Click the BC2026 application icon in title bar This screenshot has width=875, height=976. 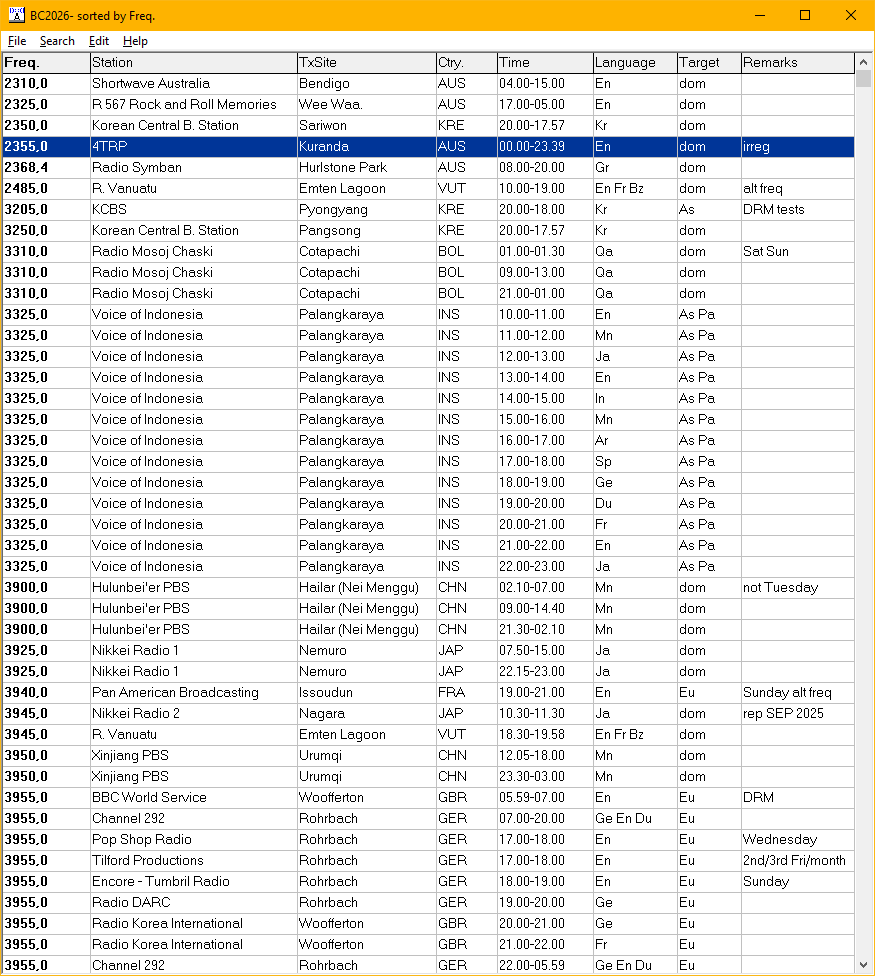pos(14,15)
